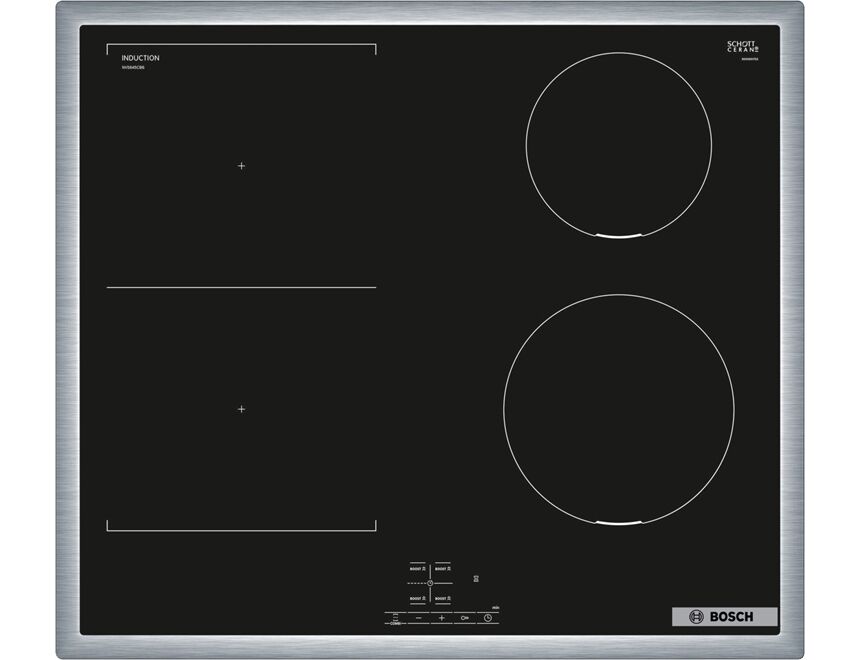Click the cross marker in upper-left zone
This screenshot has width=860, height=660.
(x=241, y=166)
